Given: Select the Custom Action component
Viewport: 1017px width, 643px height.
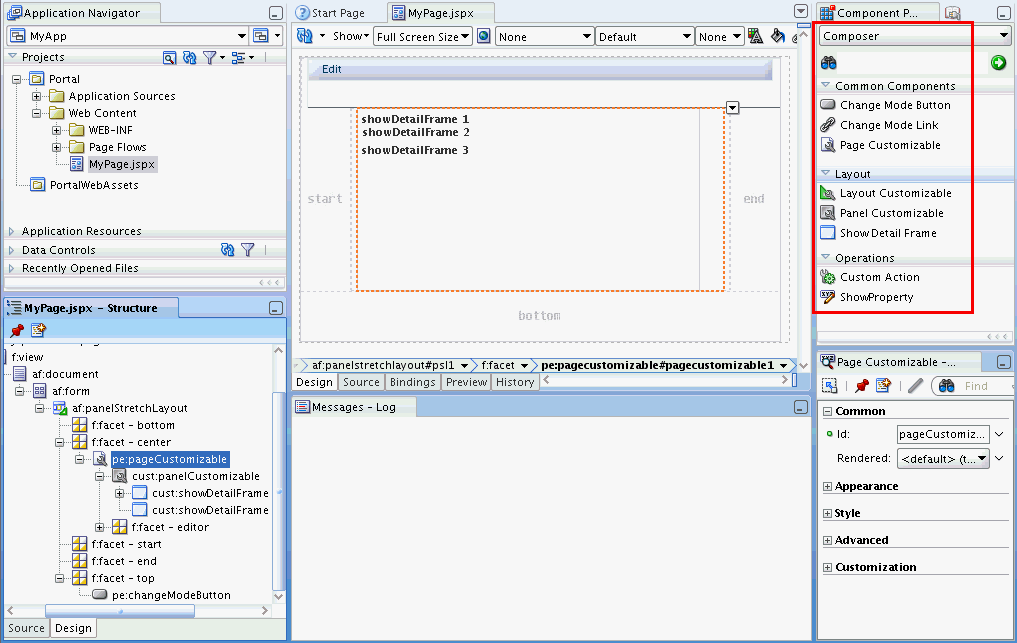Looking at the screenshot, I should point(870,277).
